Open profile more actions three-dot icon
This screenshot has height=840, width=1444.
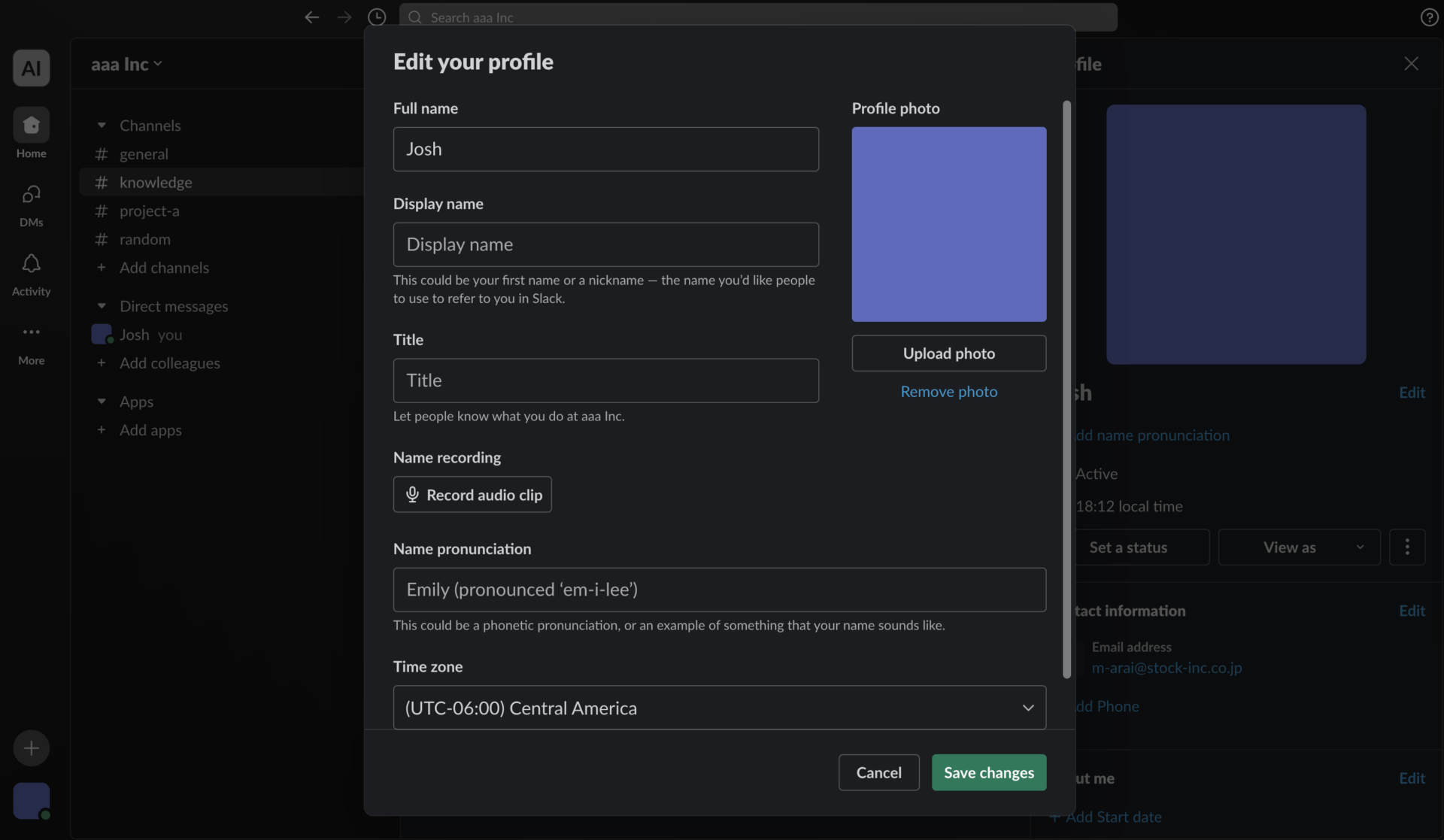[1407, 547]
